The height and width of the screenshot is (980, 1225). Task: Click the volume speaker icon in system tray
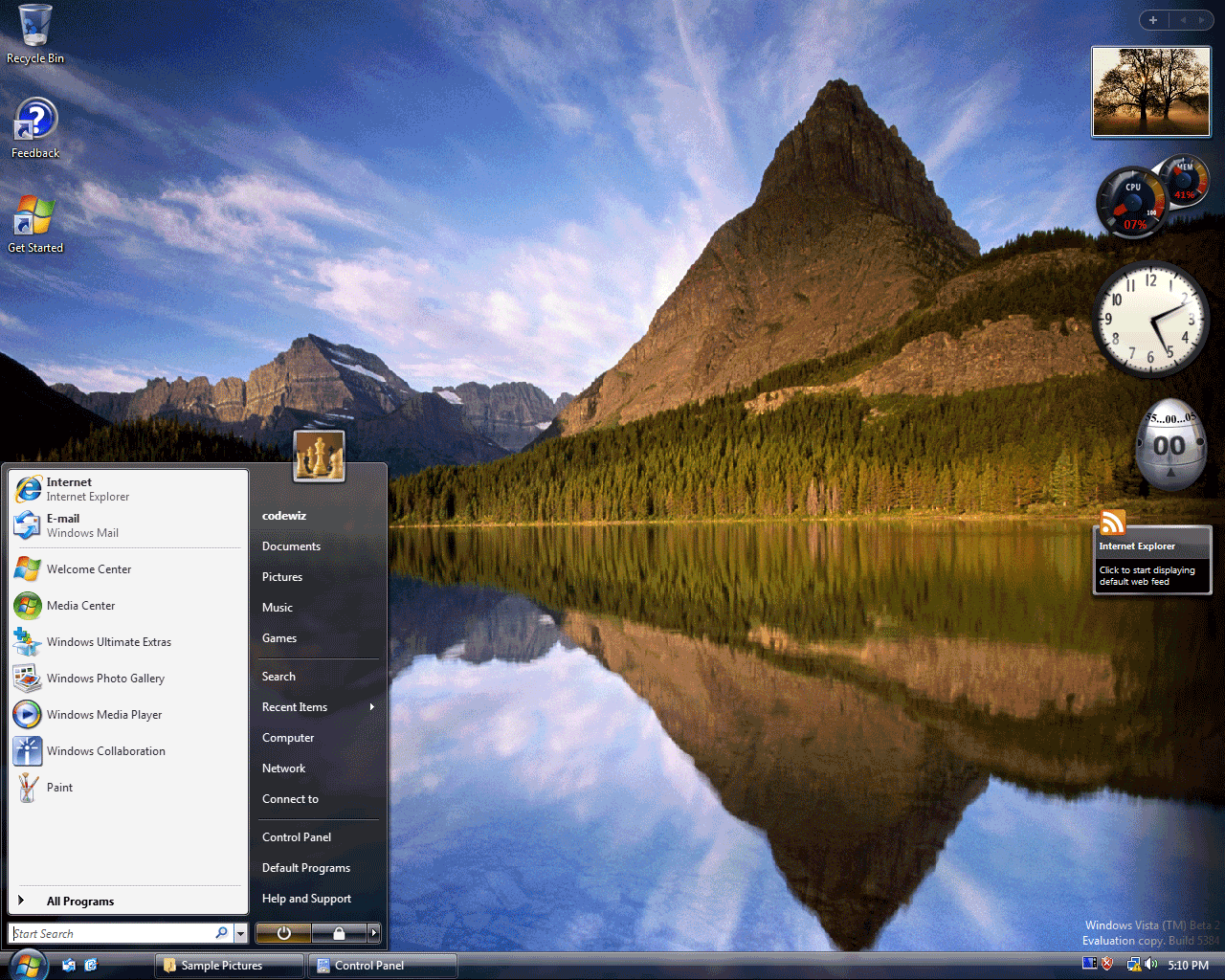1150,964
